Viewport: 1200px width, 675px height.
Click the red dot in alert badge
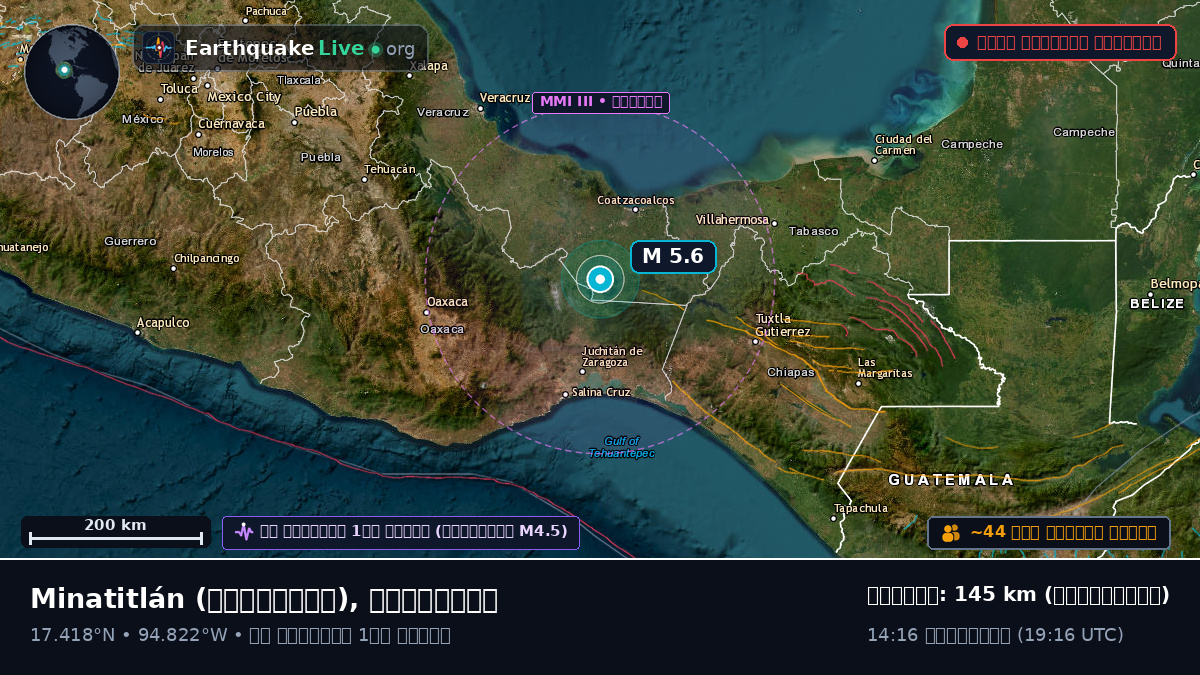(962, 42)
